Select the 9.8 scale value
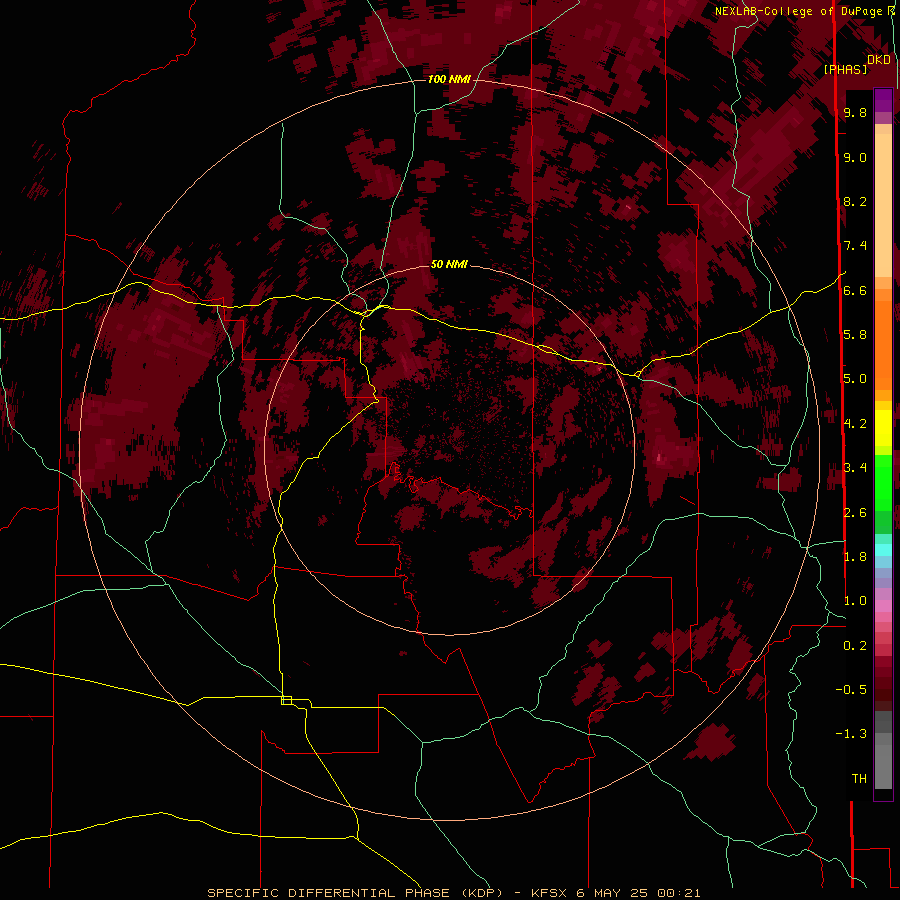The width and height of the screenshot is (900, 900). 855,112
